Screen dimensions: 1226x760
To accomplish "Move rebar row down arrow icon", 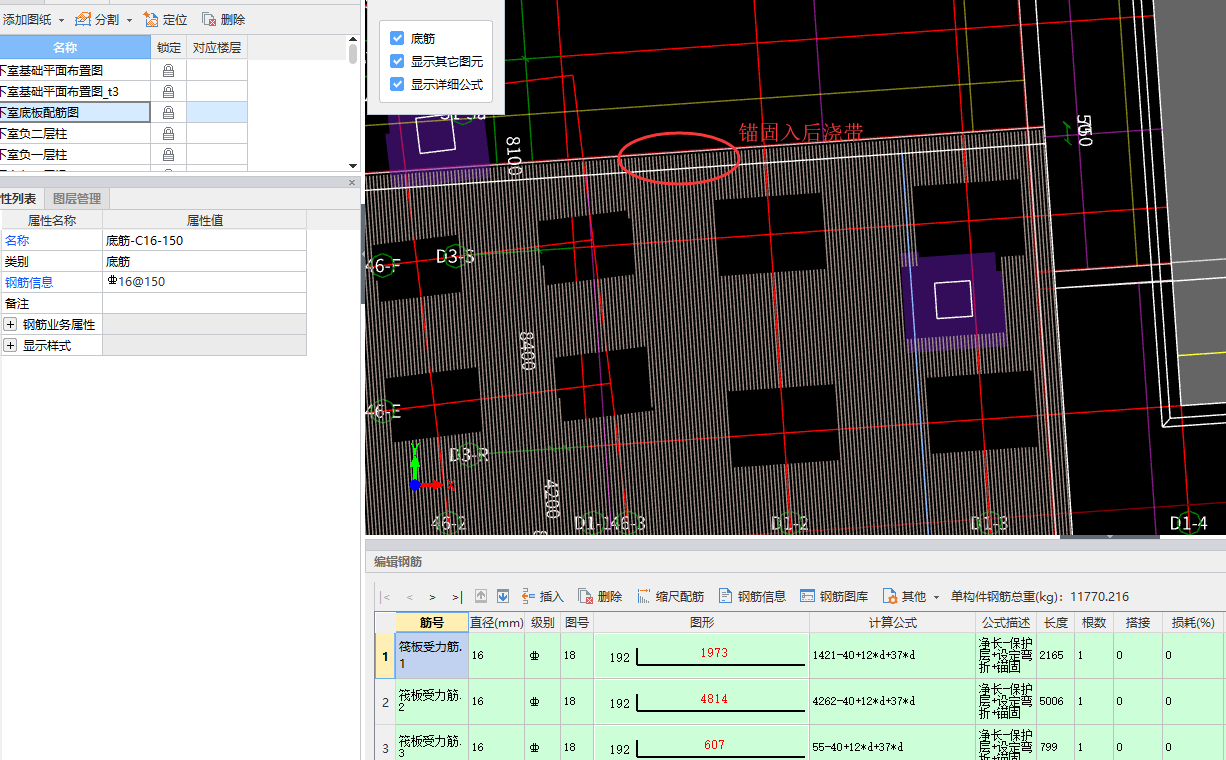I will pyautogui.click(x=503, y=596).
